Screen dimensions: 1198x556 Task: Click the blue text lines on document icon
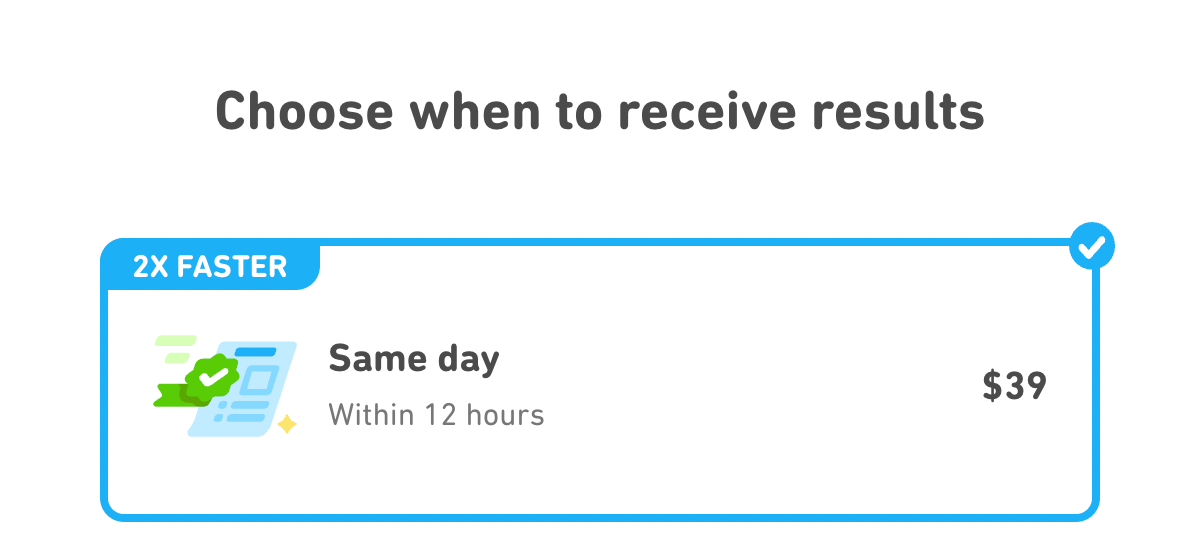click(241, 411)
